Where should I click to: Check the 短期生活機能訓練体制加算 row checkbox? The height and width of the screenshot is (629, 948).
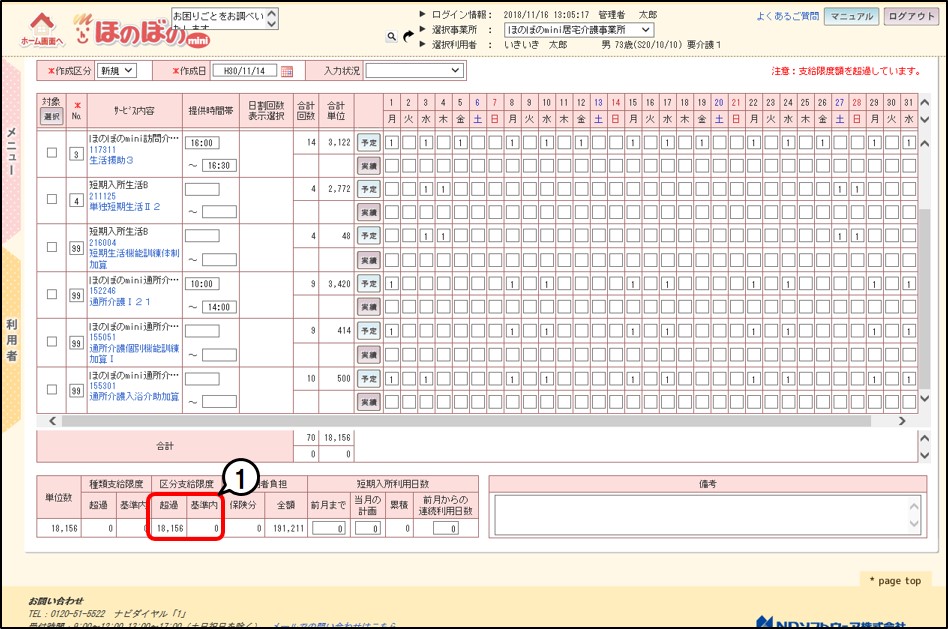(x=52, y=247)
